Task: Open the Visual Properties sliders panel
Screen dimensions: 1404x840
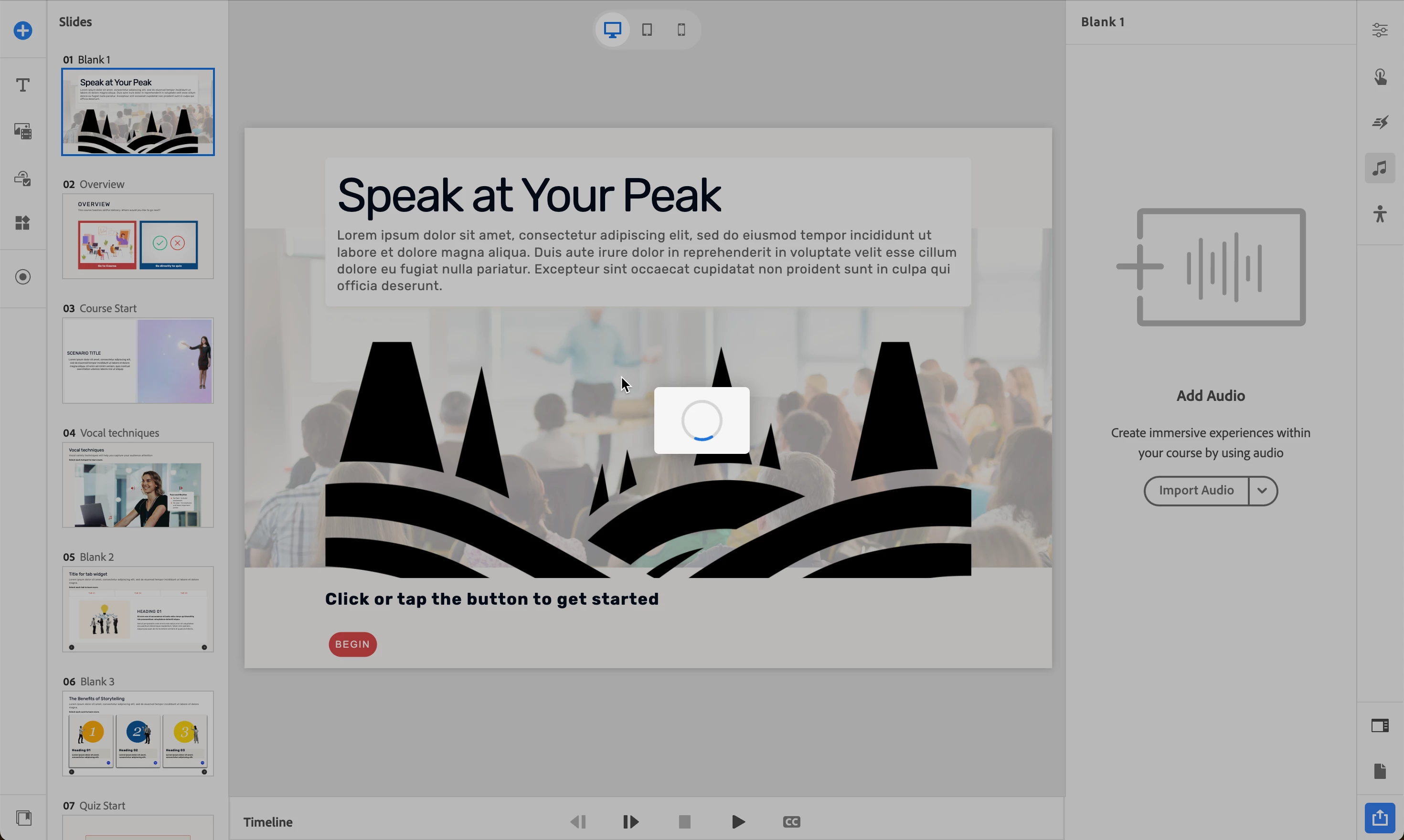Action: 1380,31
